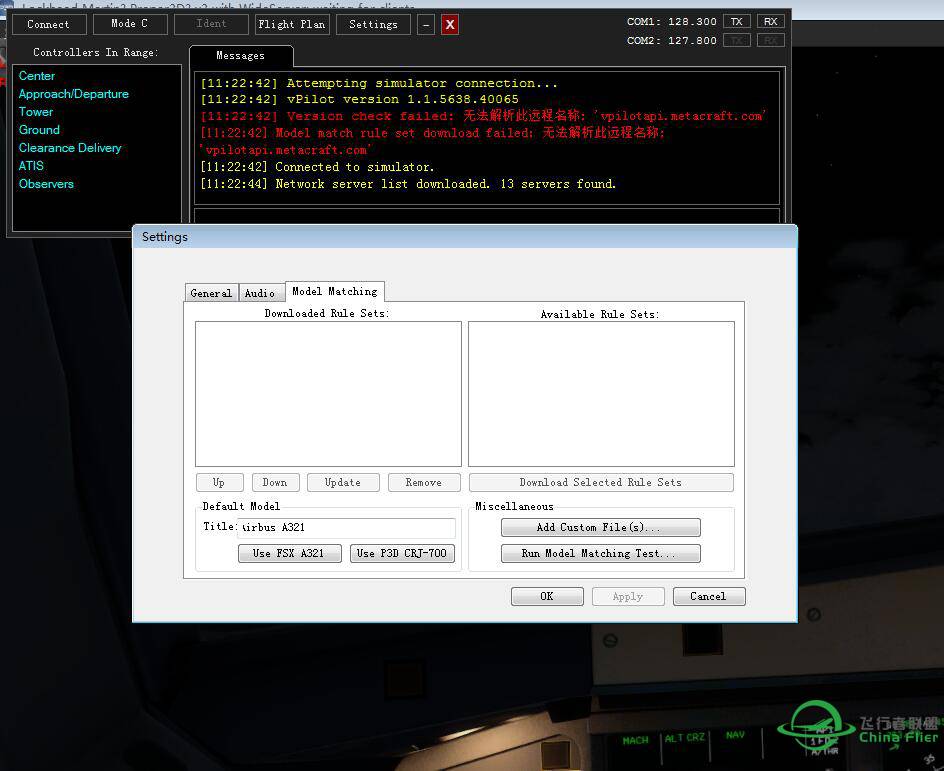Switch to the General settings tab

point(211,293)
